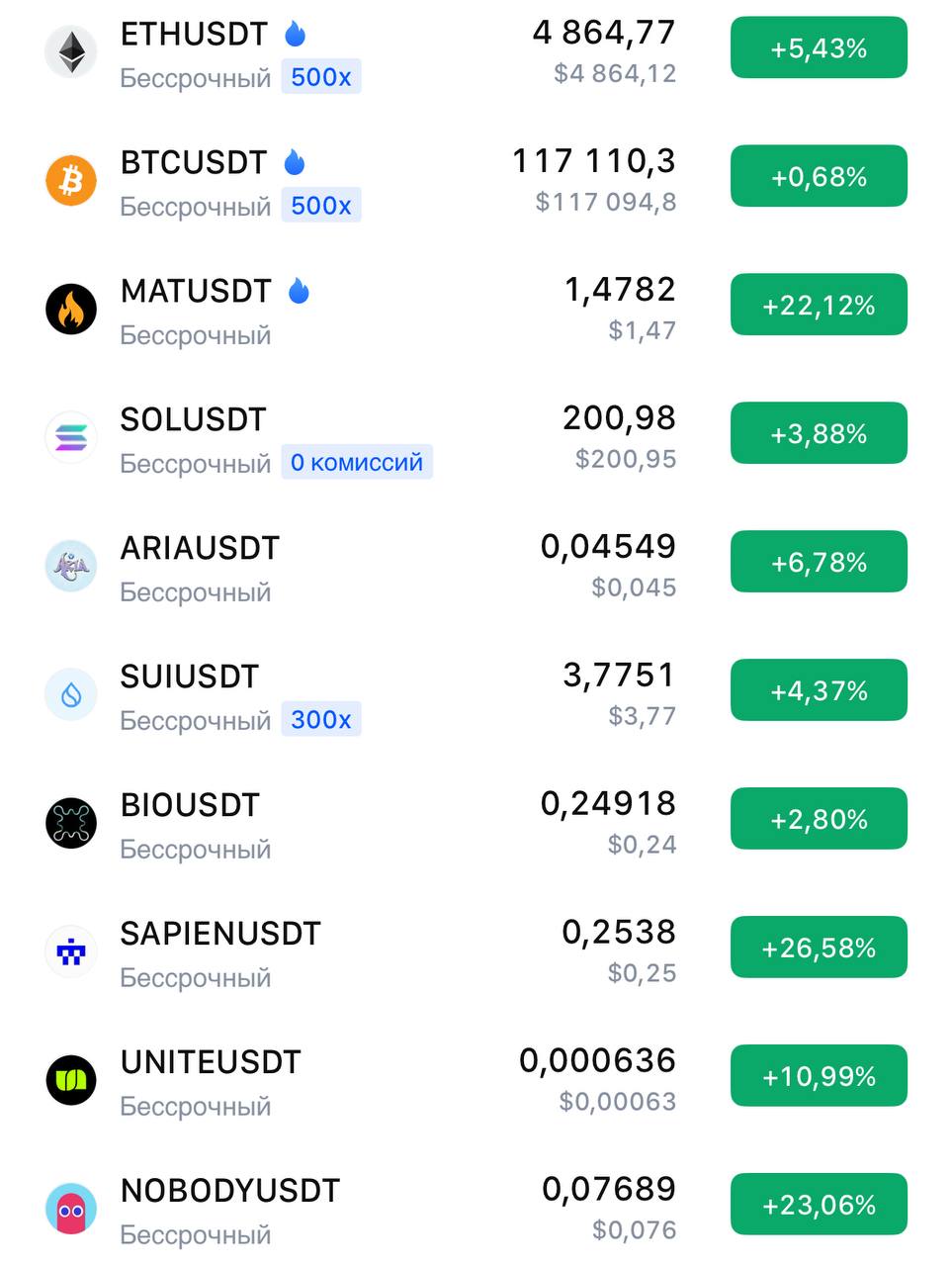The image size is (952, 1266).
Task: Click the +5,43% change button
Action: (819, 47)
